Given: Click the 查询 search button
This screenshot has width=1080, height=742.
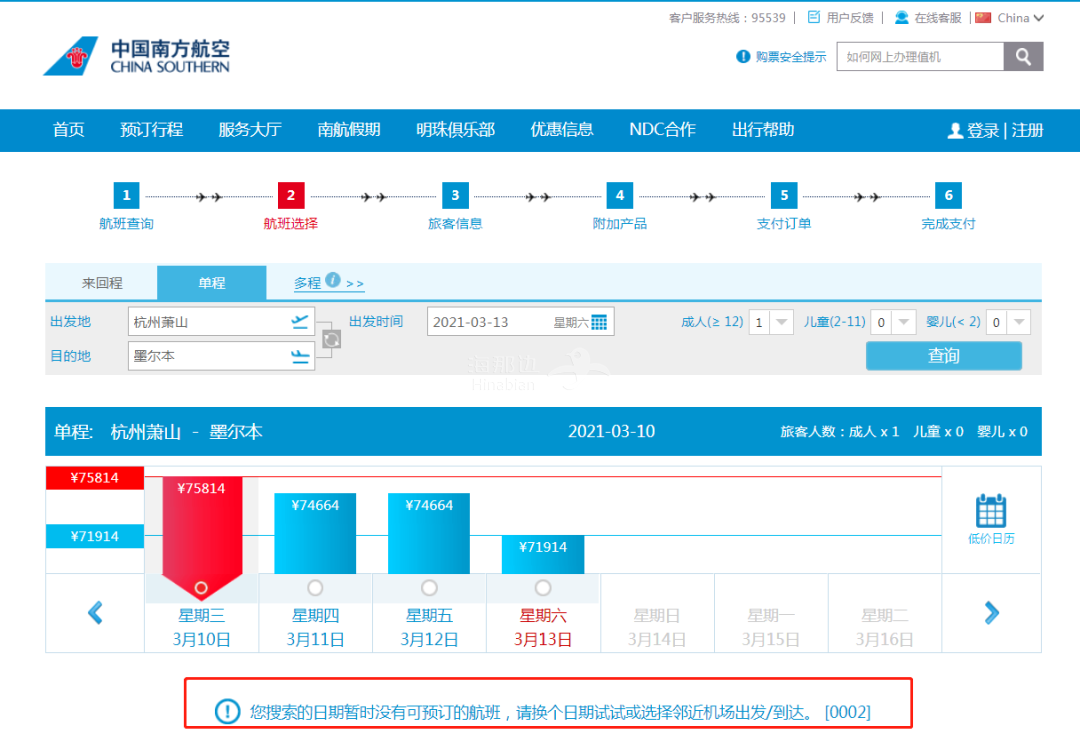Looking at the screenshot, I should (943, 356).
